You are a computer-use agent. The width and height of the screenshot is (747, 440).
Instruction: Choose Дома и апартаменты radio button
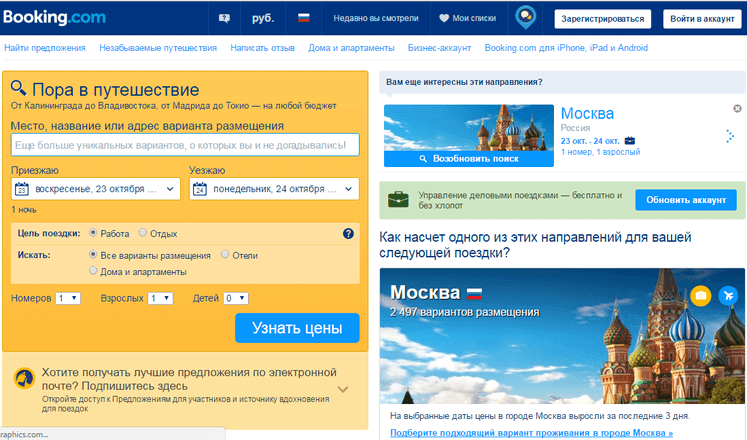[94, 271]
